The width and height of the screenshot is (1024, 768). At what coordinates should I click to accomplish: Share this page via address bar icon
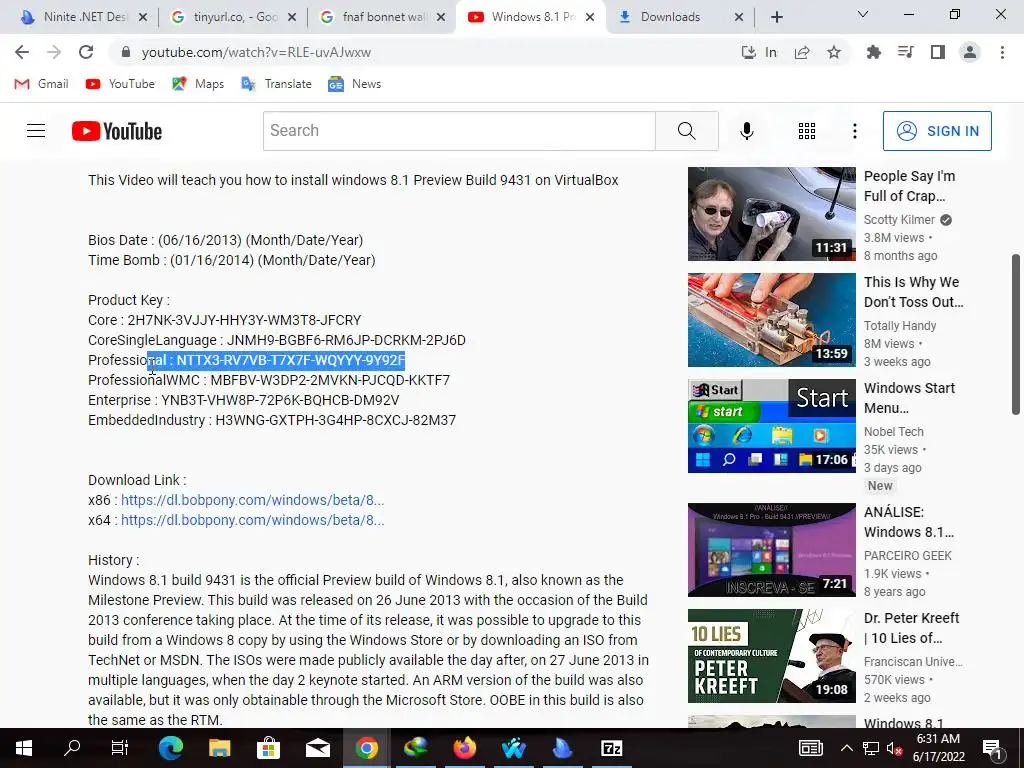point(802,52)
